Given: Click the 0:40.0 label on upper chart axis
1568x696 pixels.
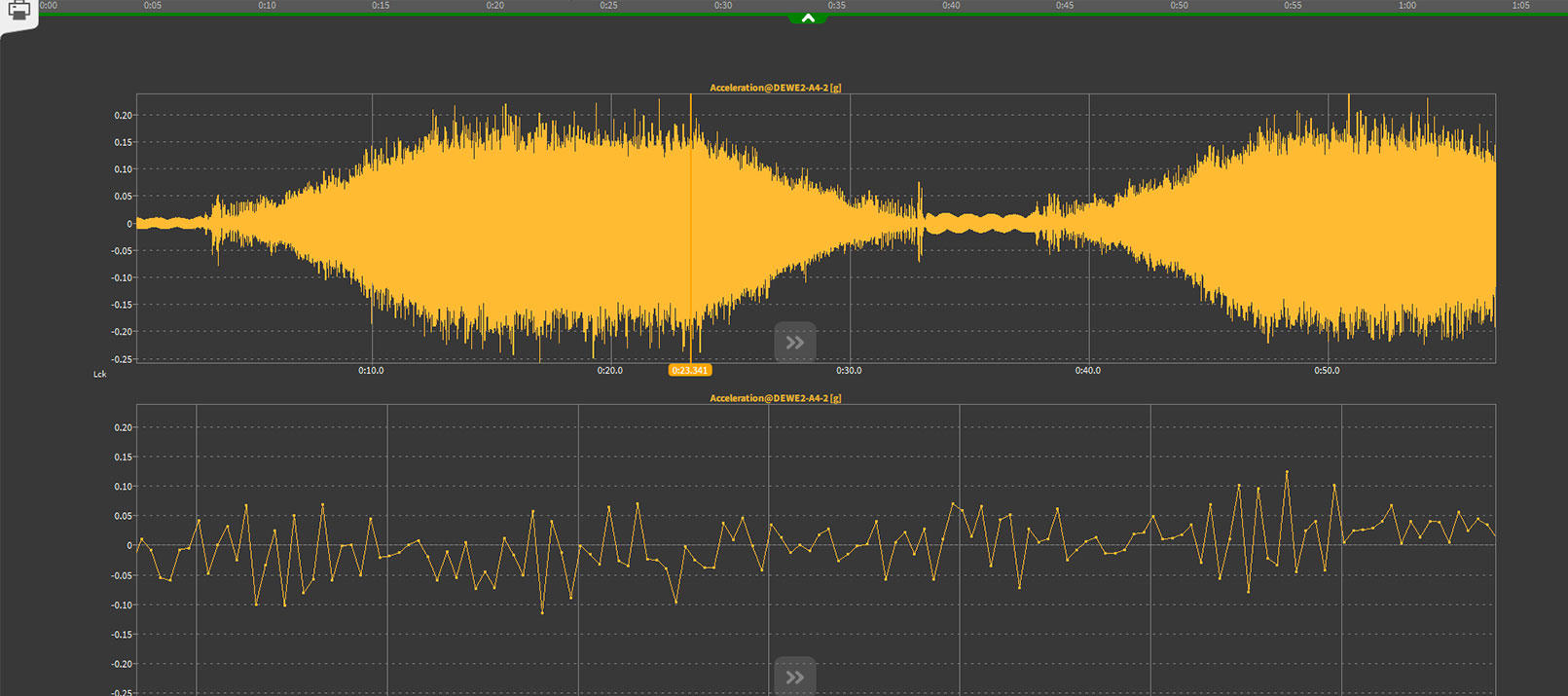Looking at the screenshot, I should 1088,371.
